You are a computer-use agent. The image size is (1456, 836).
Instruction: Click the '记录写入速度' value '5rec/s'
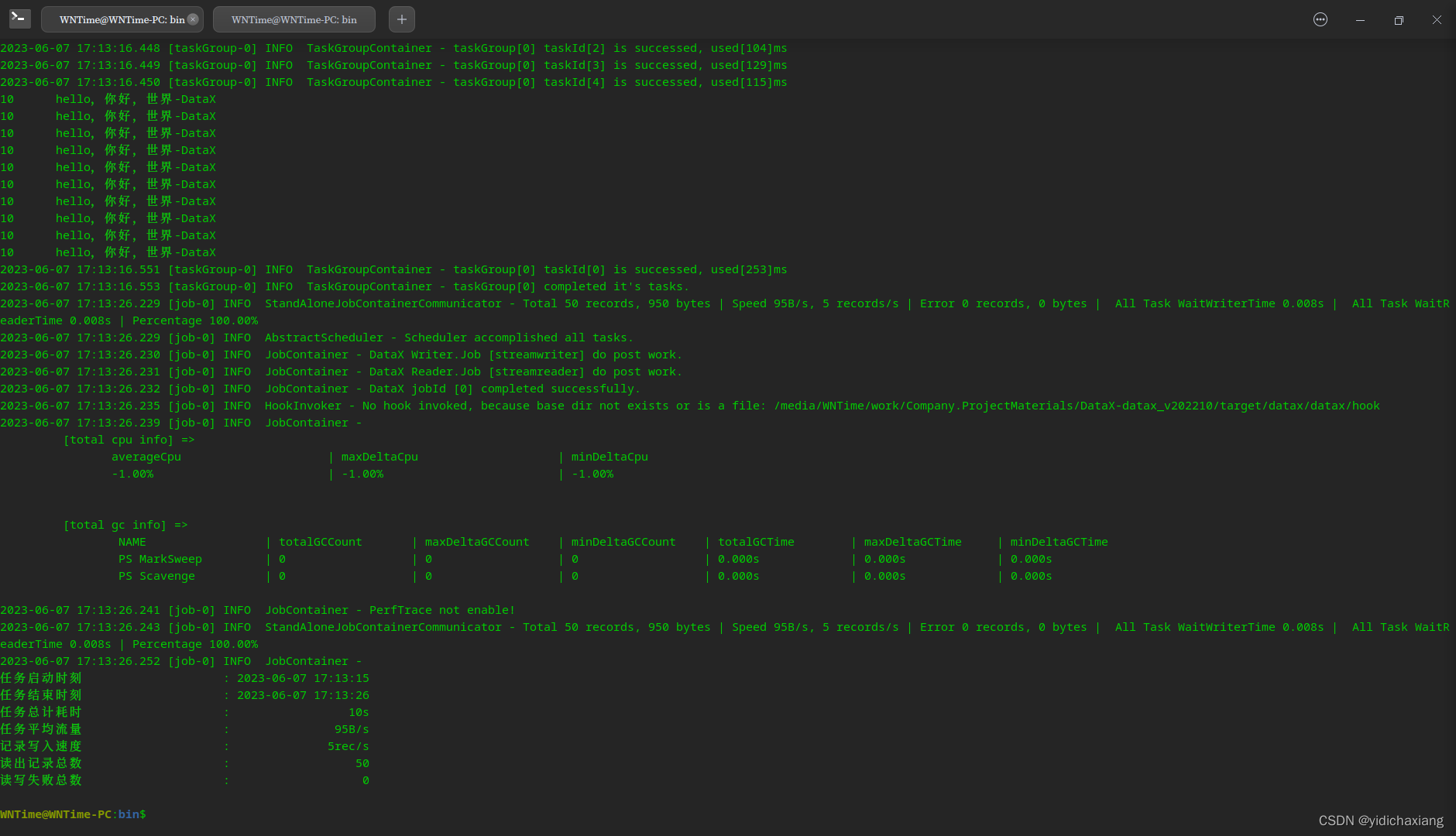[x=349, y=746]
